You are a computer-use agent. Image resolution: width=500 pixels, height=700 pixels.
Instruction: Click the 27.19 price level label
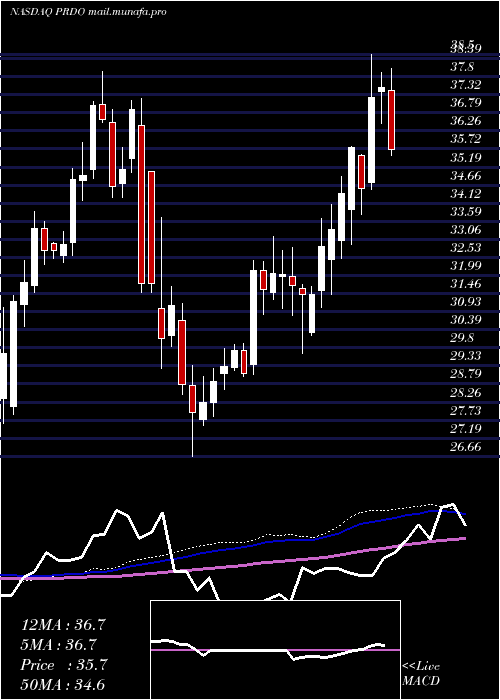click(466, 429)
